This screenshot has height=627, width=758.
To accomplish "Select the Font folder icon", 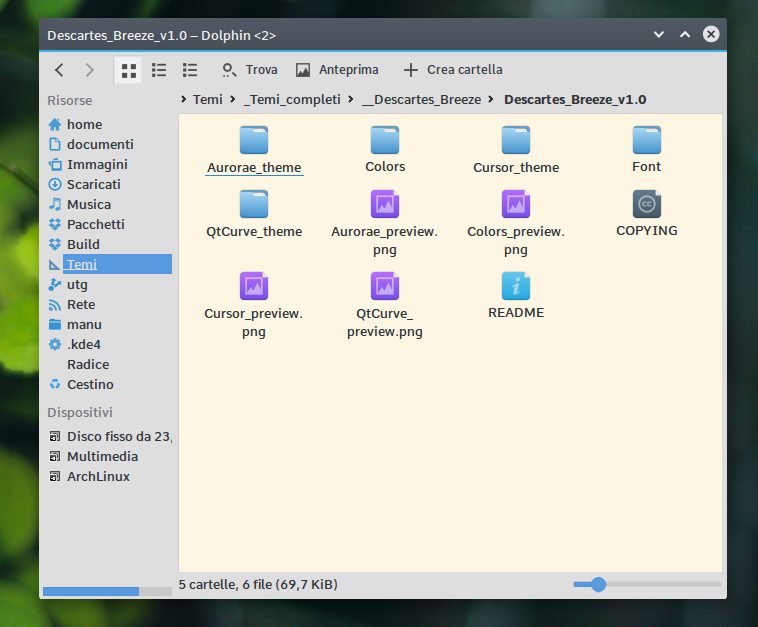I will pyautogui.click(x=647, y=140).
